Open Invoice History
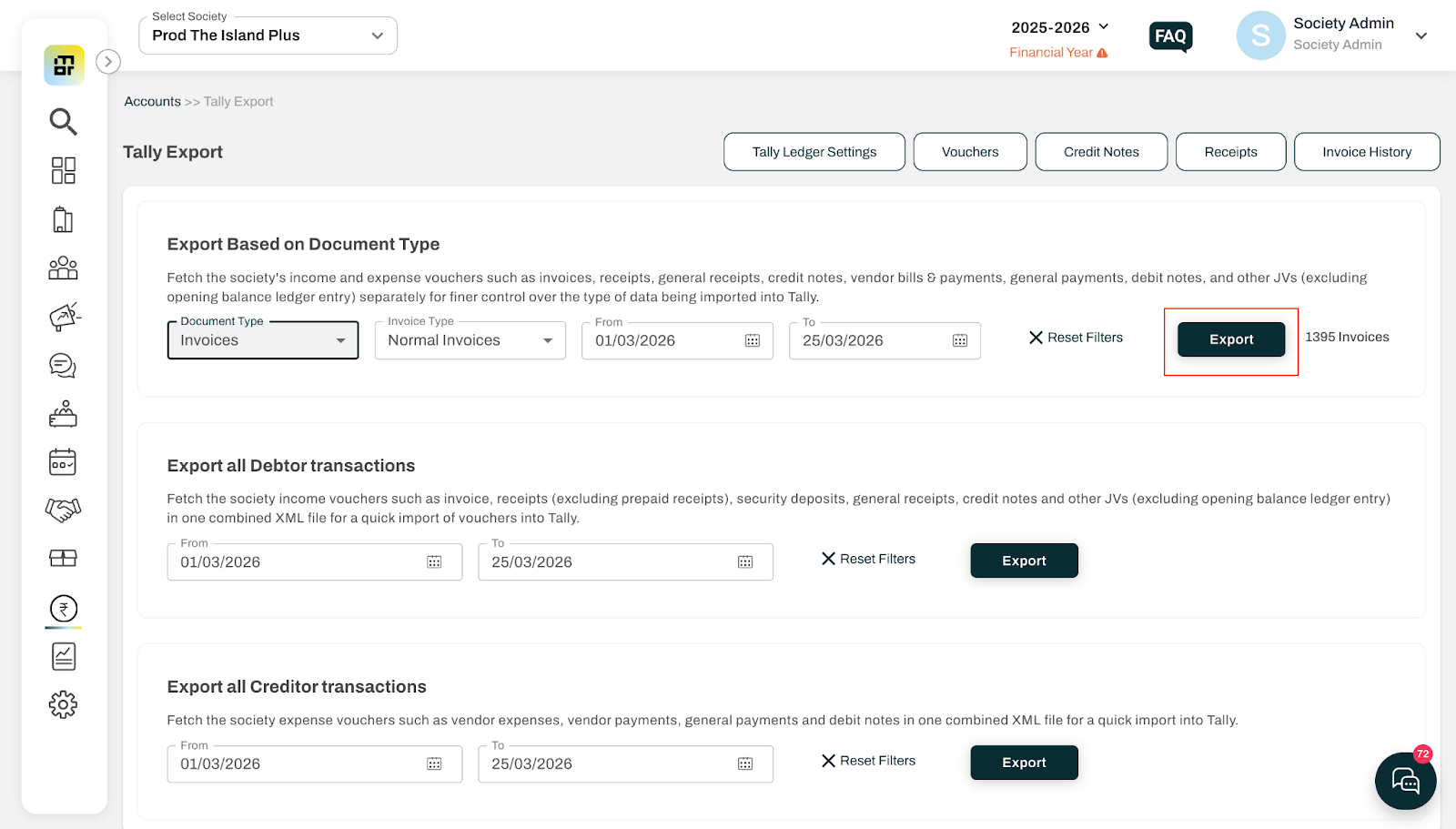Screen dimensions: 1456x829 (x=1367, y=152)
